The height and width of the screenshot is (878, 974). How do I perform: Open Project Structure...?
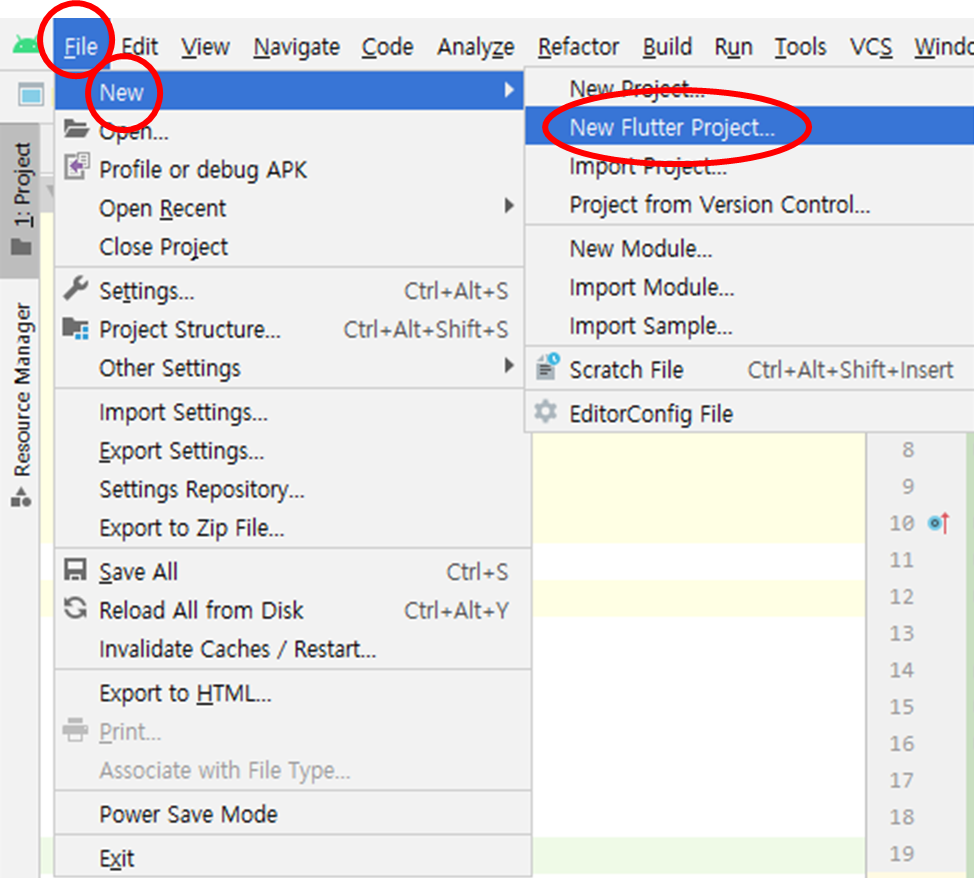pos(289,329)
